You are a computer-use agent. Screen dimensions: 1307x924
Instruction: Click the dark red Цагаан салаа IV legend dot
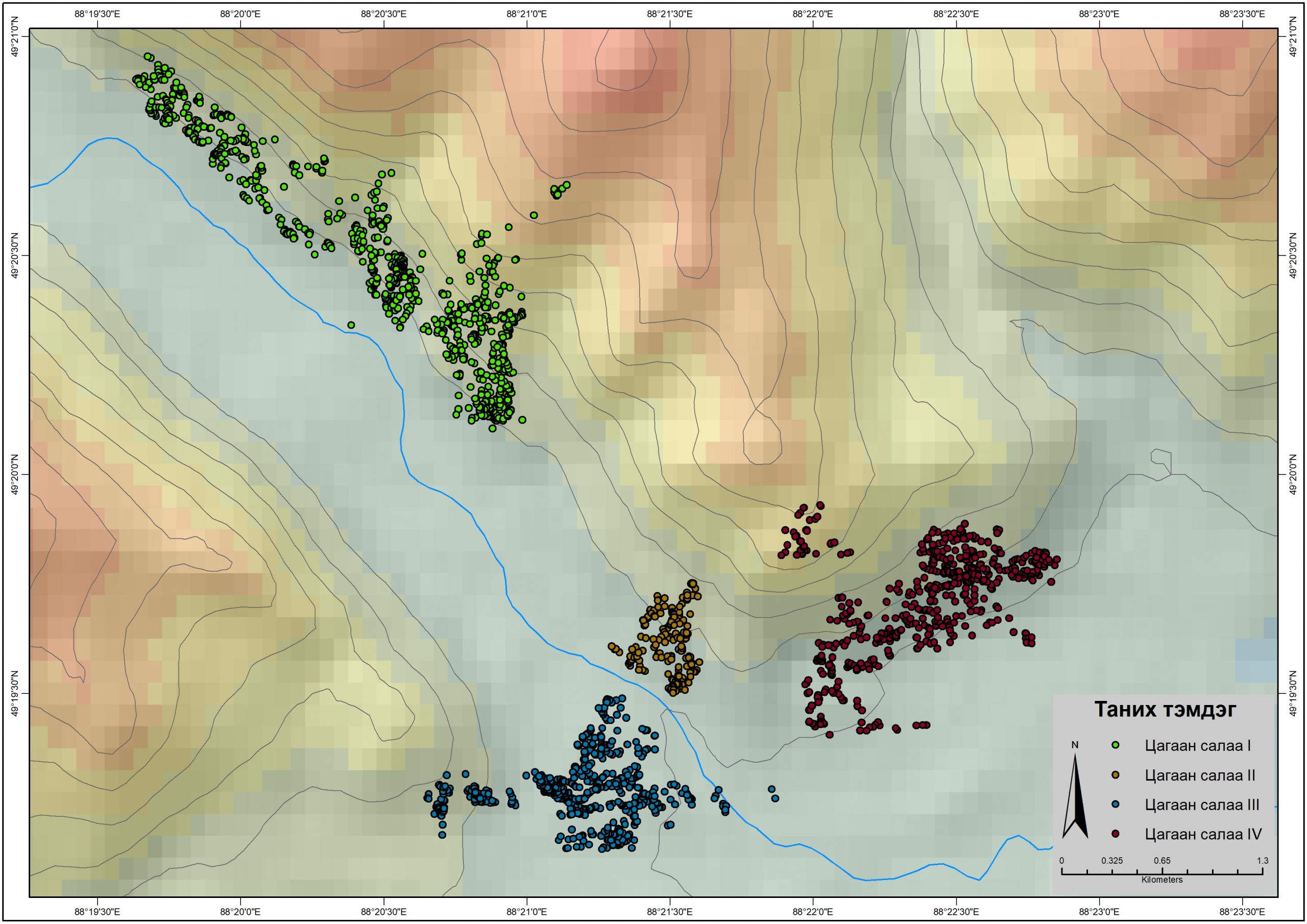click(1115, 834)
